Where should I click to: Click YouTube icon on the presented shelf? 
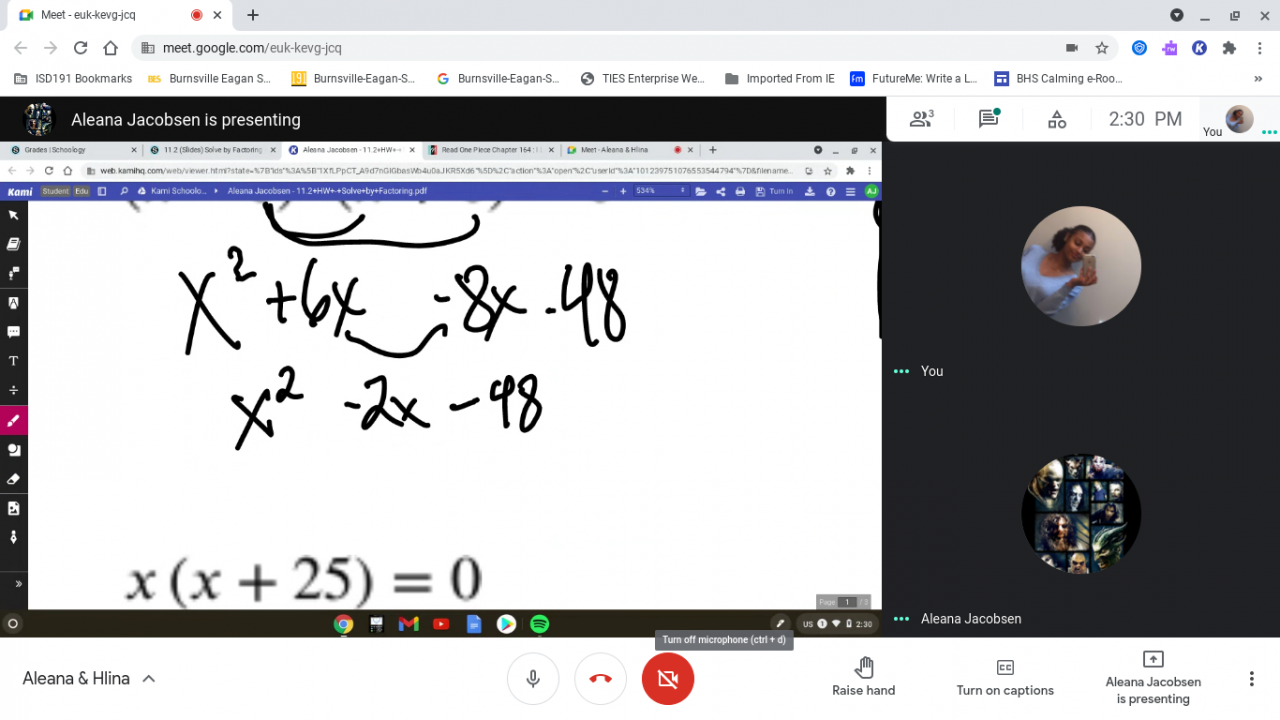coord(441,624)
